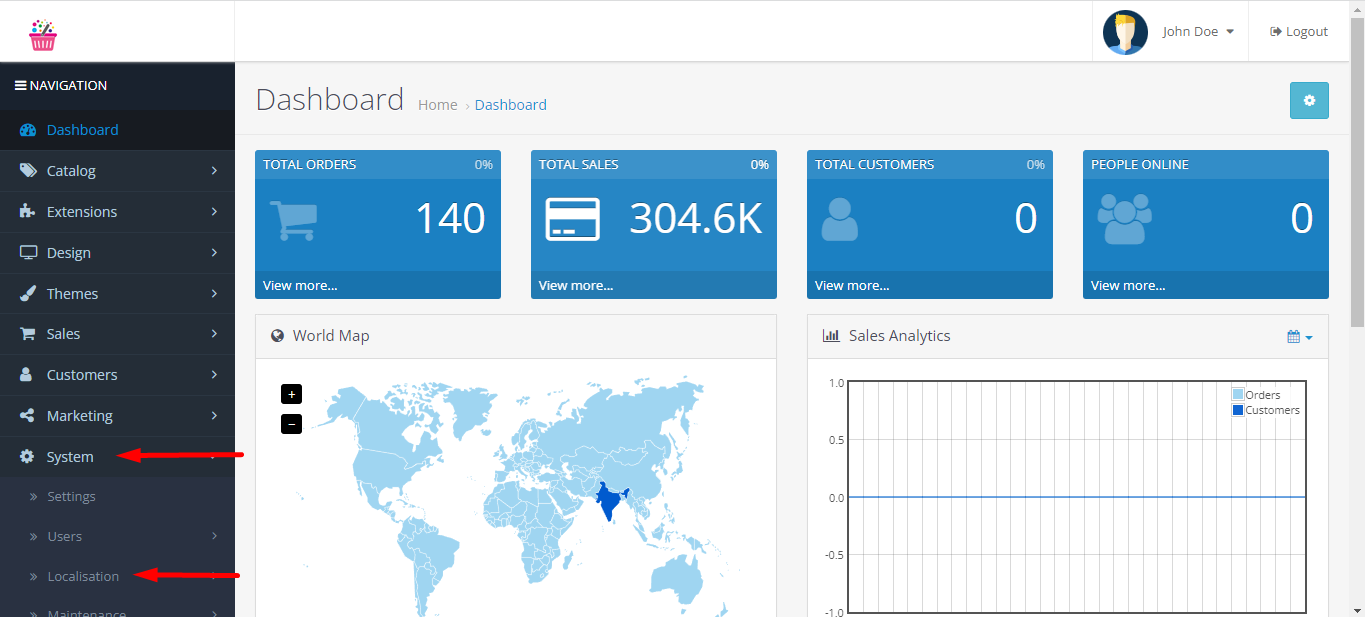
Task: Click View more under Total Sales
Action: (x=576, y=286)
